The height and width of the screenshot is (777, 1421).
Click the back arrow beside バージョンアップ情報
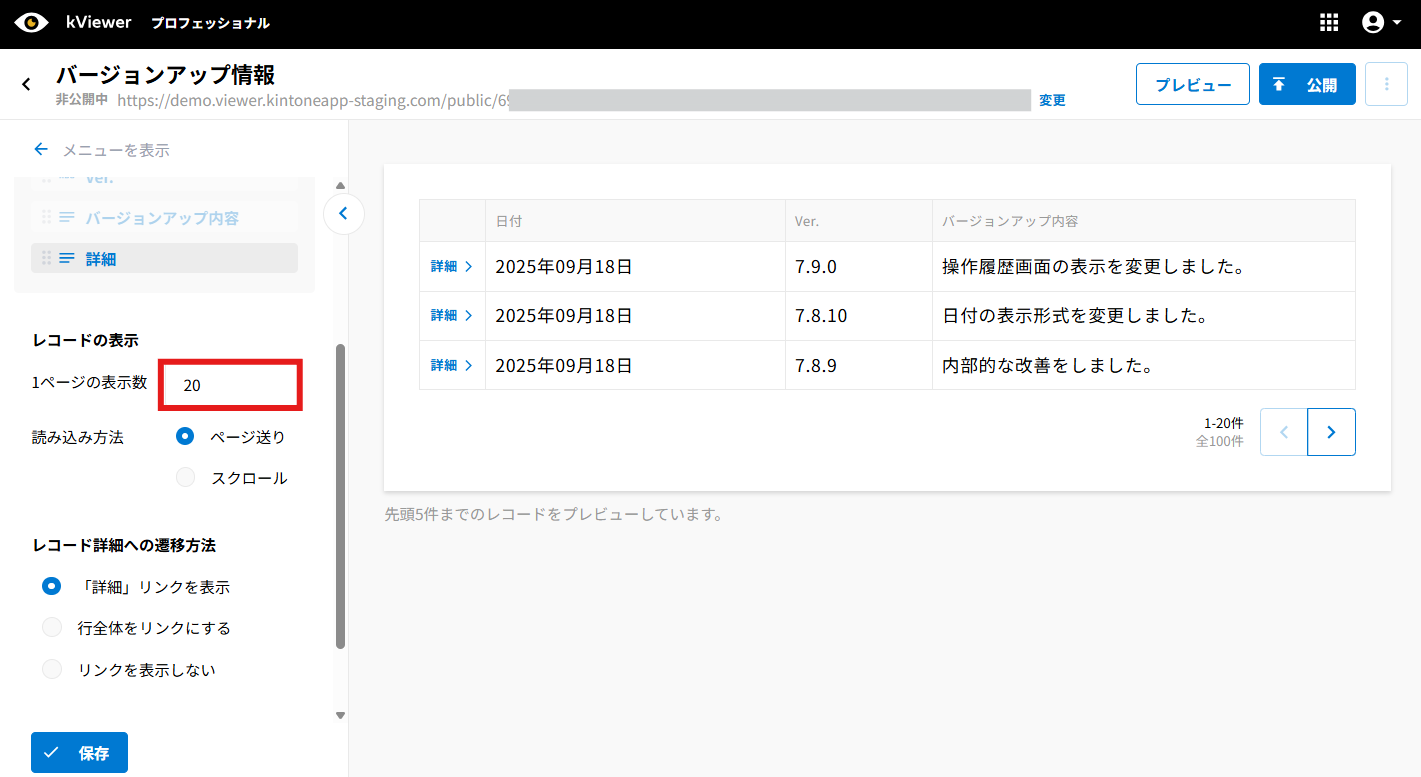(27, 85)
